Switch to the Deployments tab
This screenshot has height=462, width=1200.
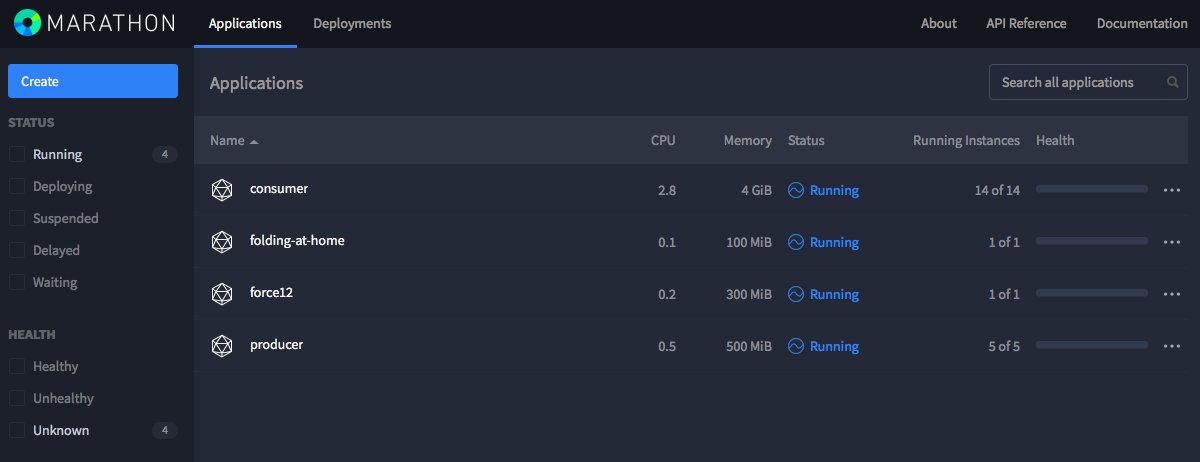pyautogui.click(x=352, y=23)
